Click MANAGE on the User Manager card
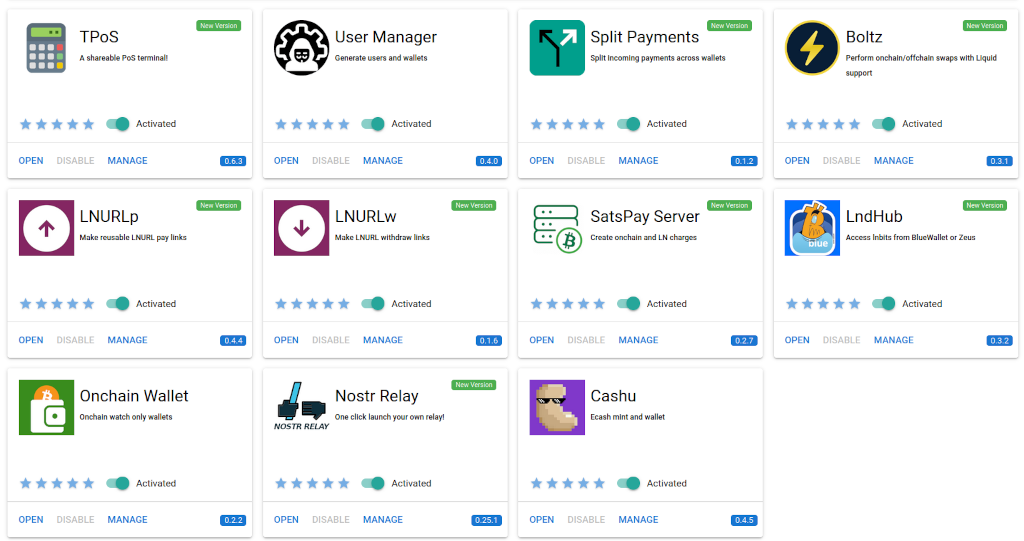The width and height of the screenshot is (1024, 541). [383, 161]
